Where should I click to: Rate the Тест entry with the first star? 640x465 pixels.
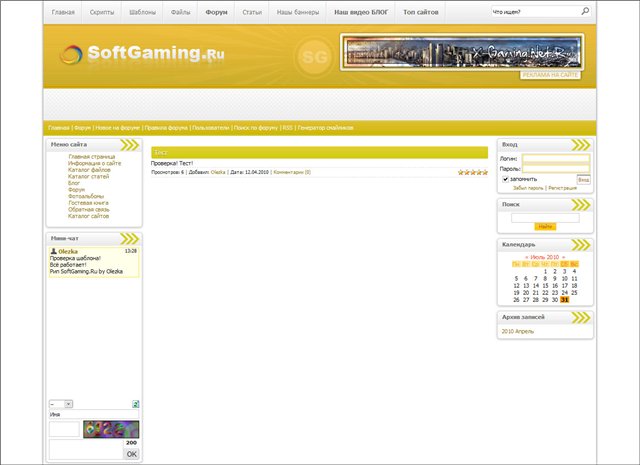(x=461, y=172)
